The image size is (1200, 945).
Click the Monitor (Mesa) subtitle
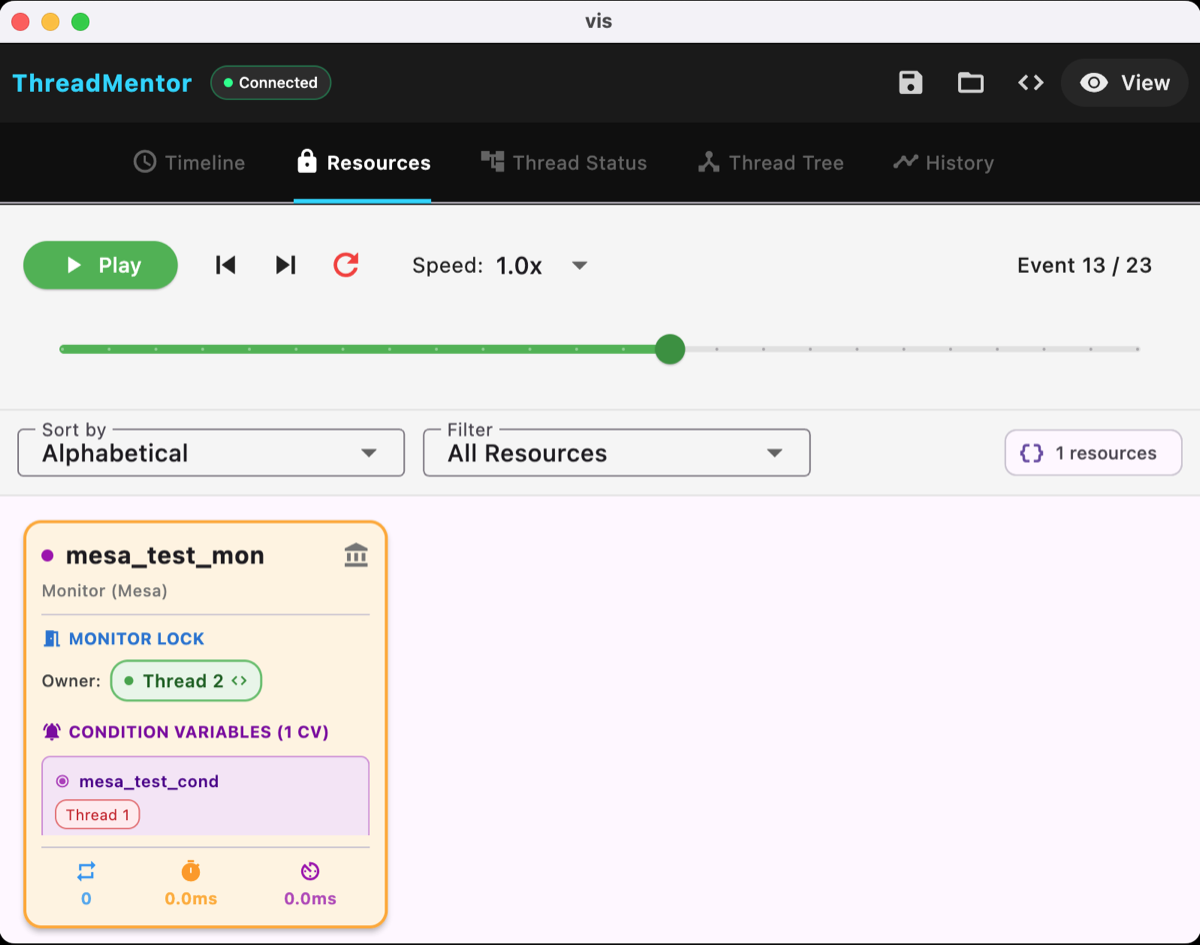(105, 591)
